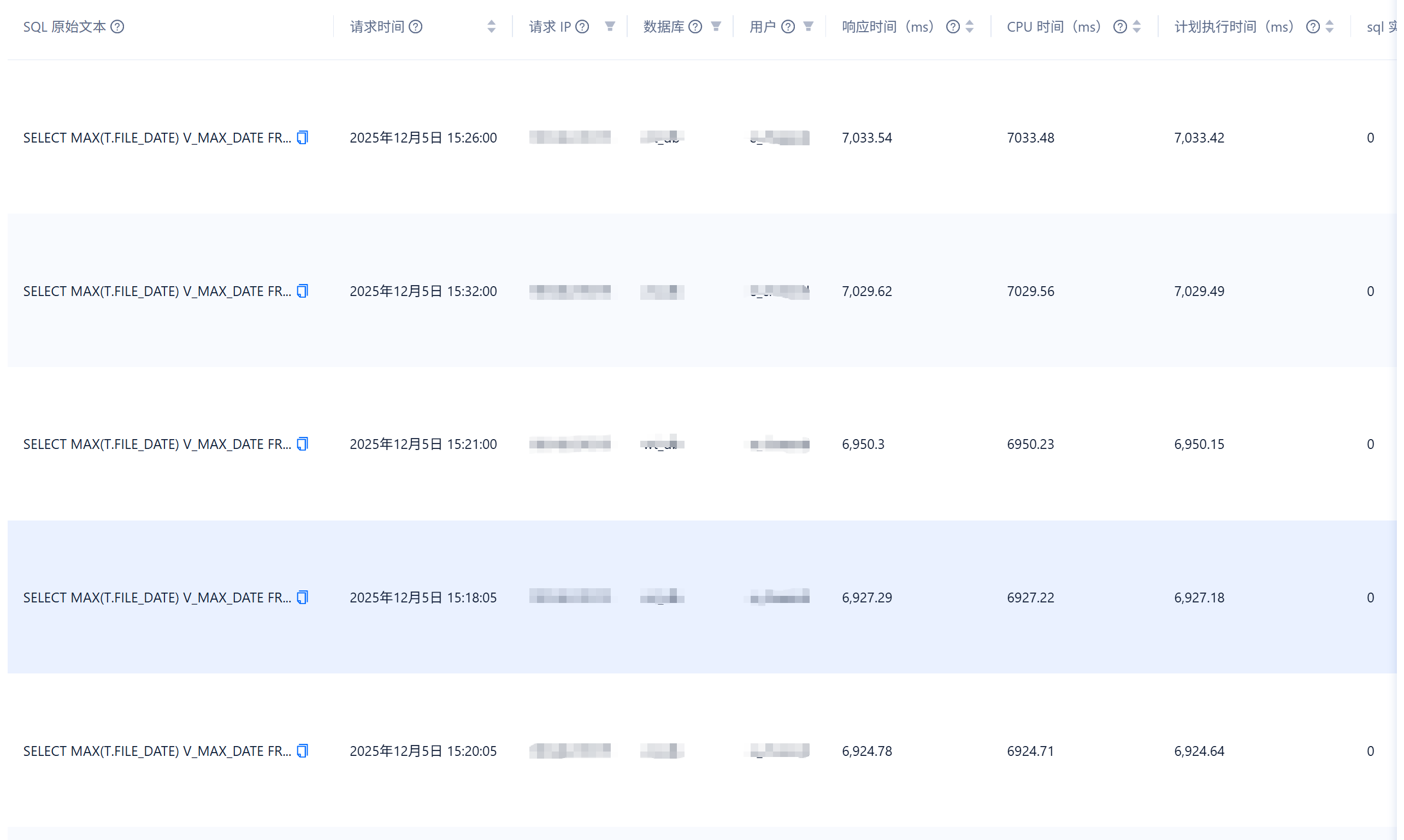Sort table by CPU 时间 (ms) column
1404x840 pixels.
click(x=1137, y=27)
